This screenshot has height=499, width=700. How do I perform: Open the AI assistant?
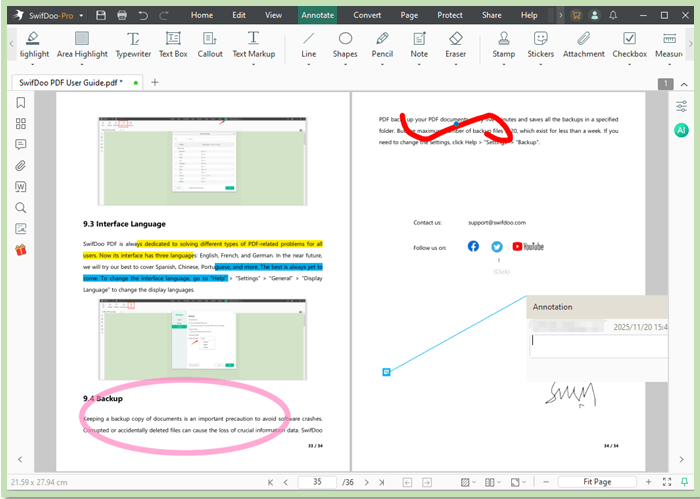click(681, 130)
